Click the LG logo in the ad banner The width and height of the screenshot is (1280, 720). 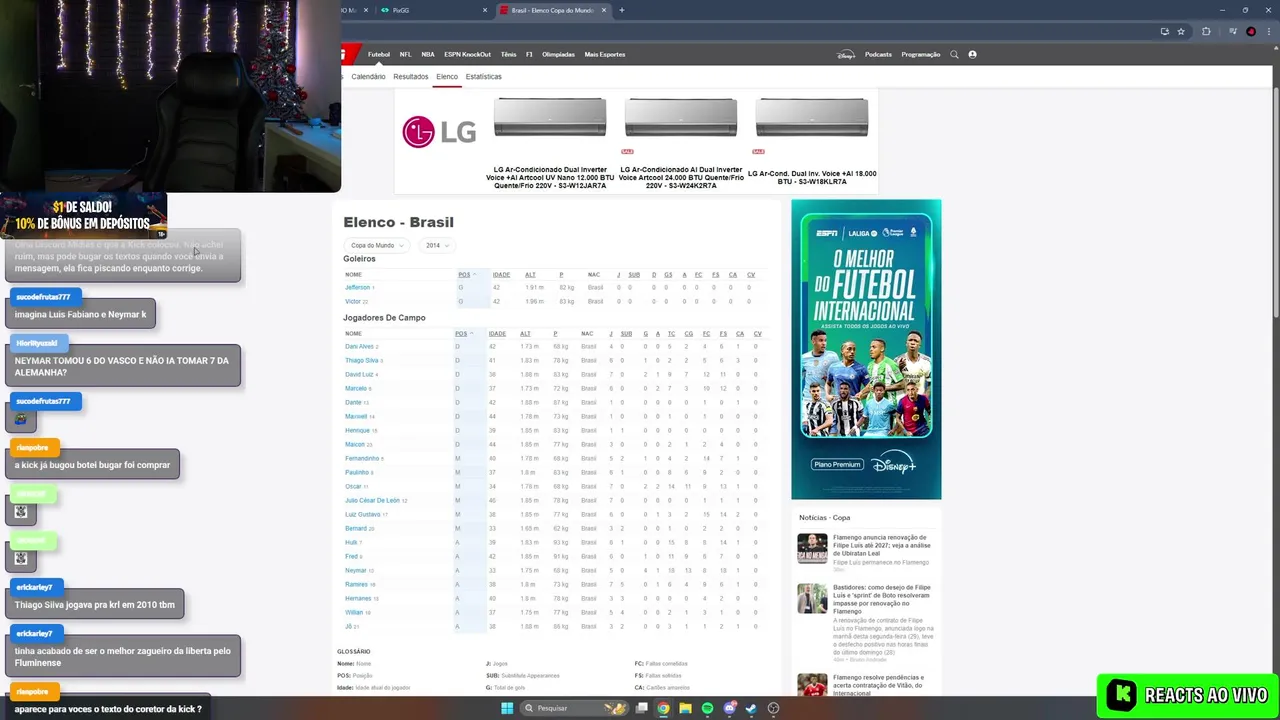(x=439, y=132)
